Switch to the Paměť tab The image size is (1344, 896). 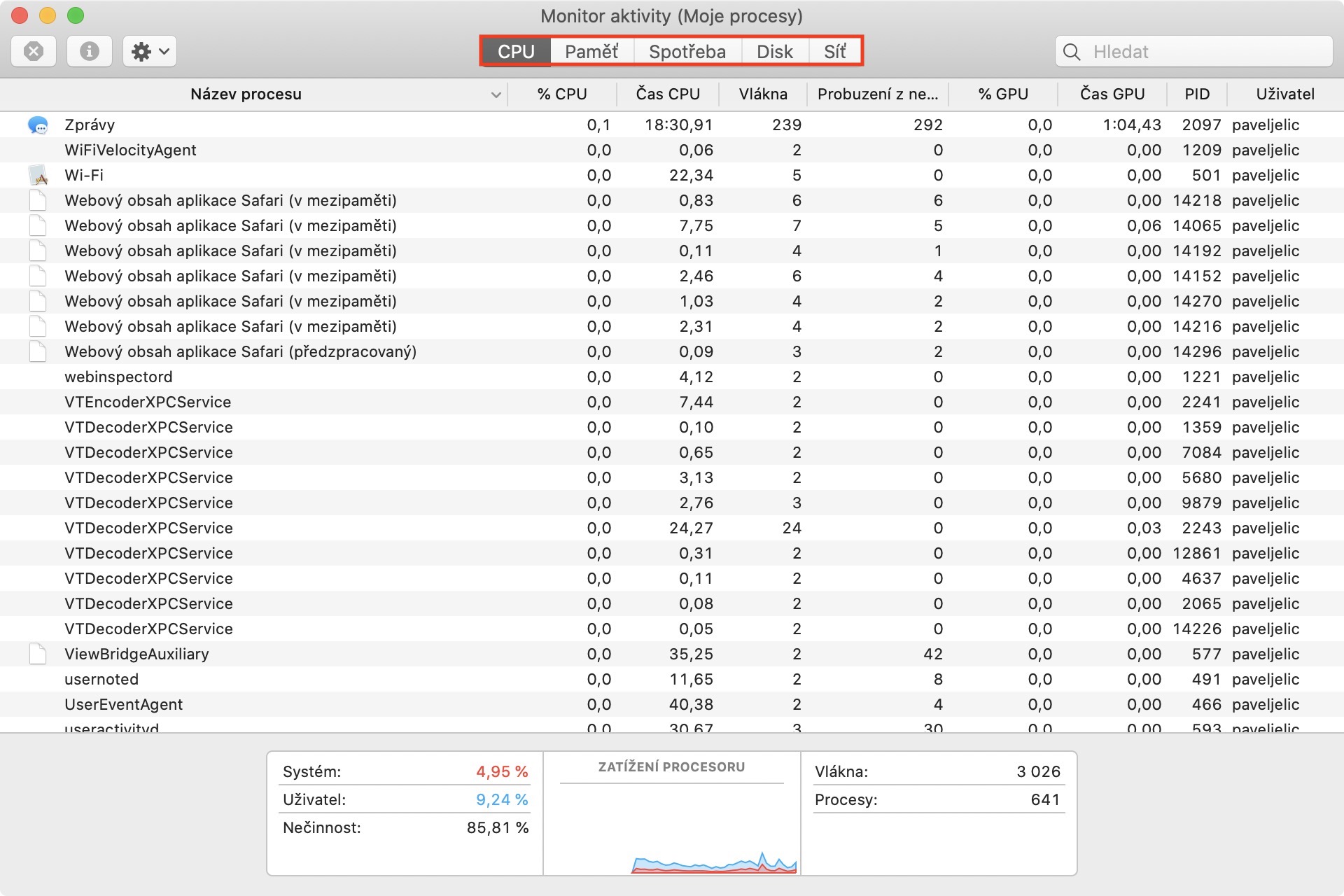click(x=591, y=52)
